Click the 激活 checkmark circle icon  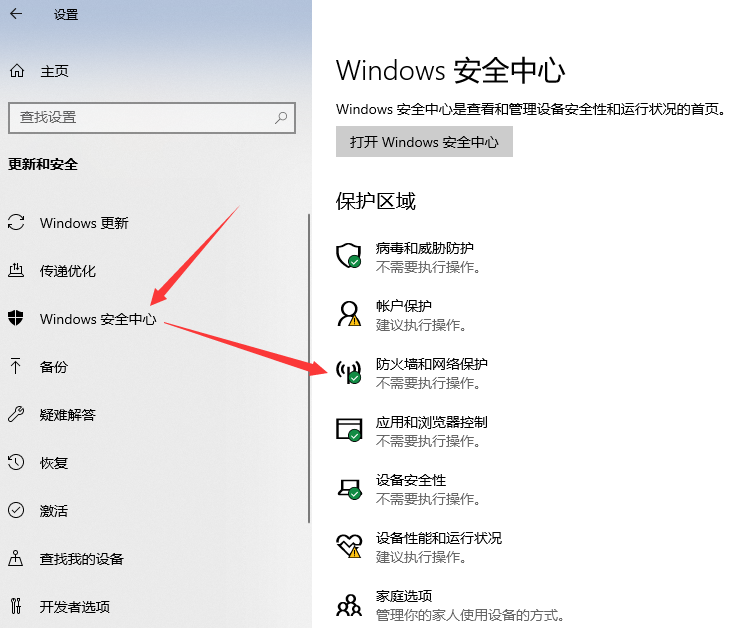point(16,510)
